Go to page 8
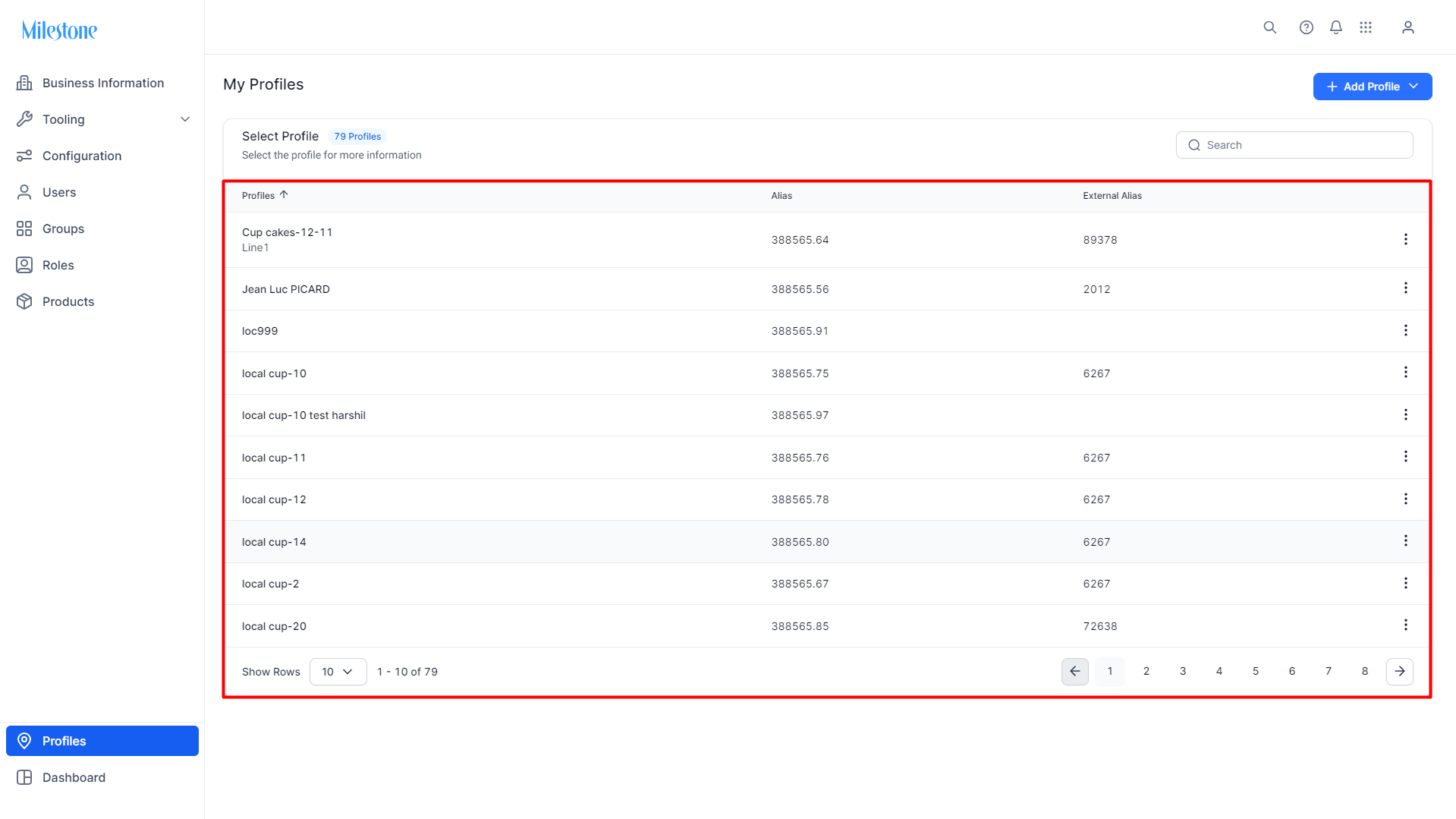 1365,671
